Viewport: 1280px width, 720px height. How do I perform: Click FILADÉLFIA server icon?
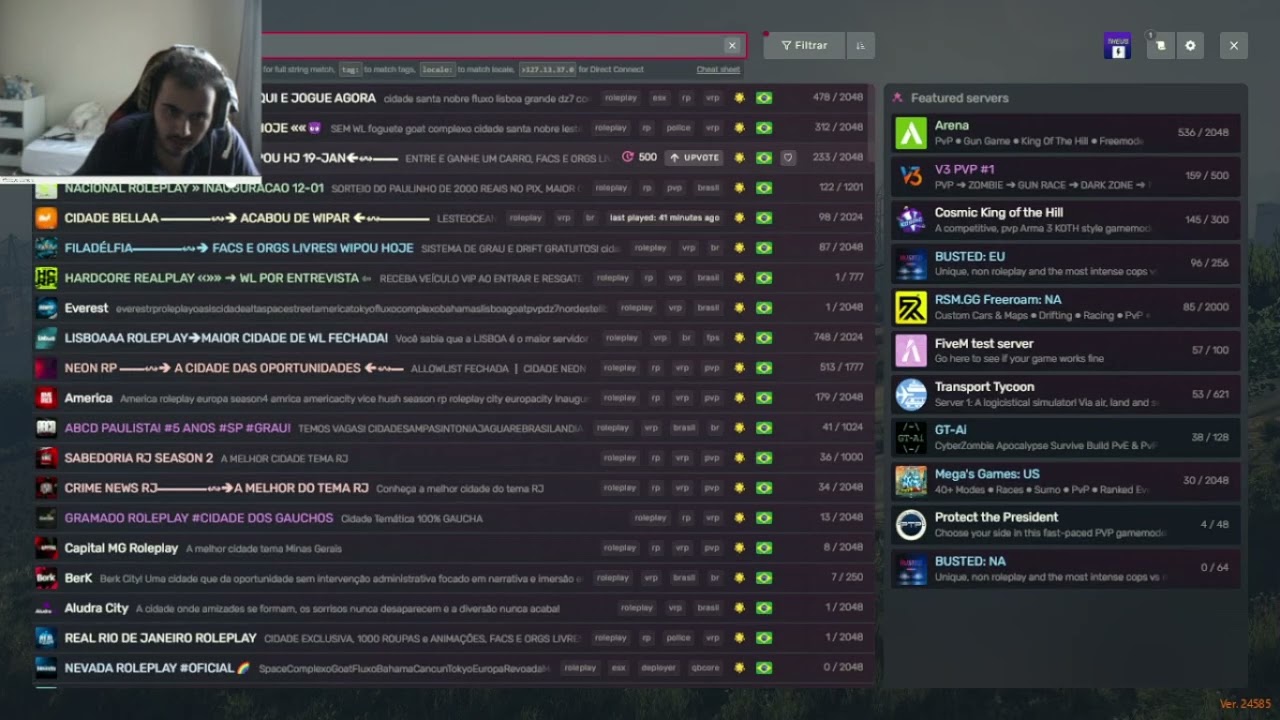(x=46, y=248)
